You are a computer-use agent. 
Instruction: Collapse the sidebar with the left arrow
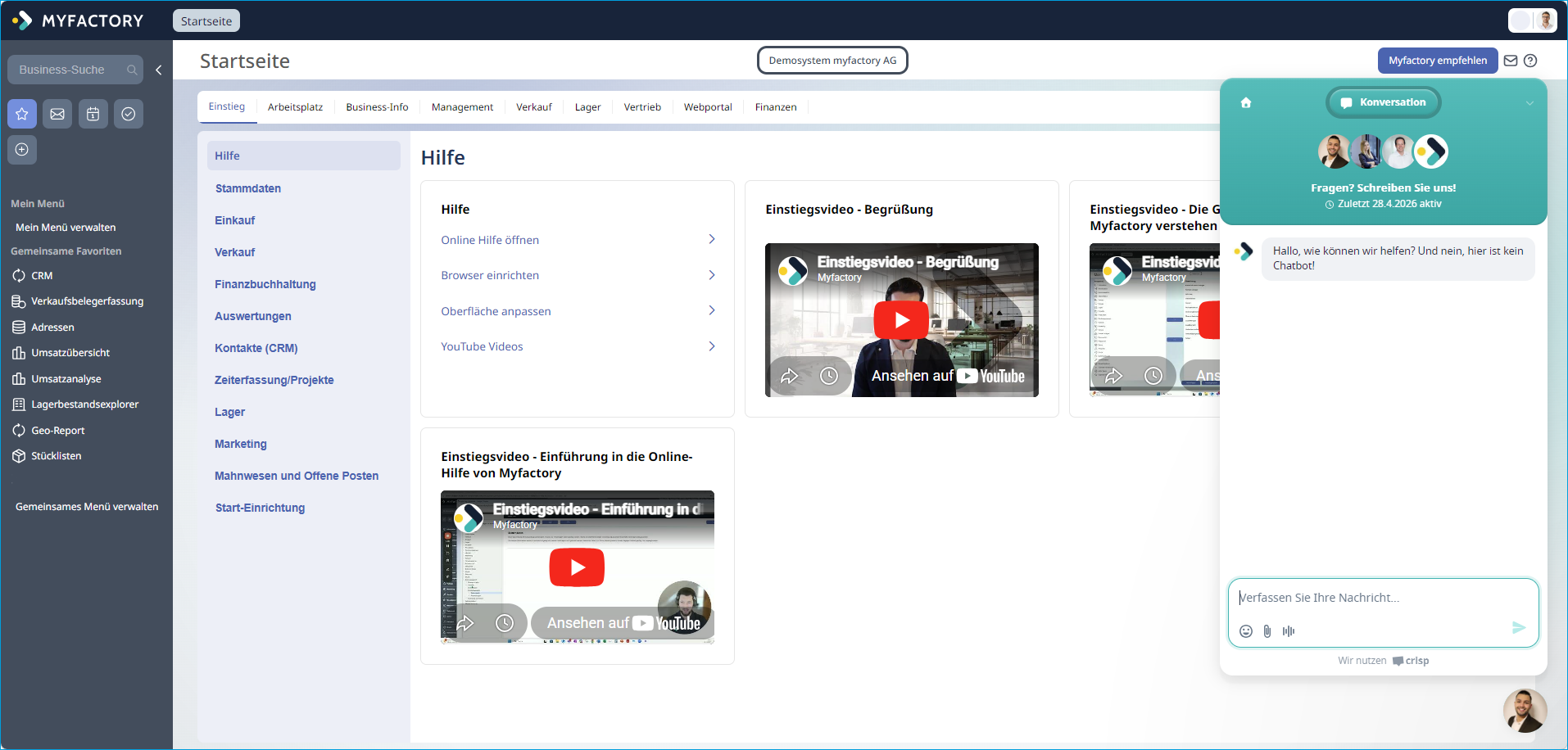pyautogui.click(x=159, y=70)
